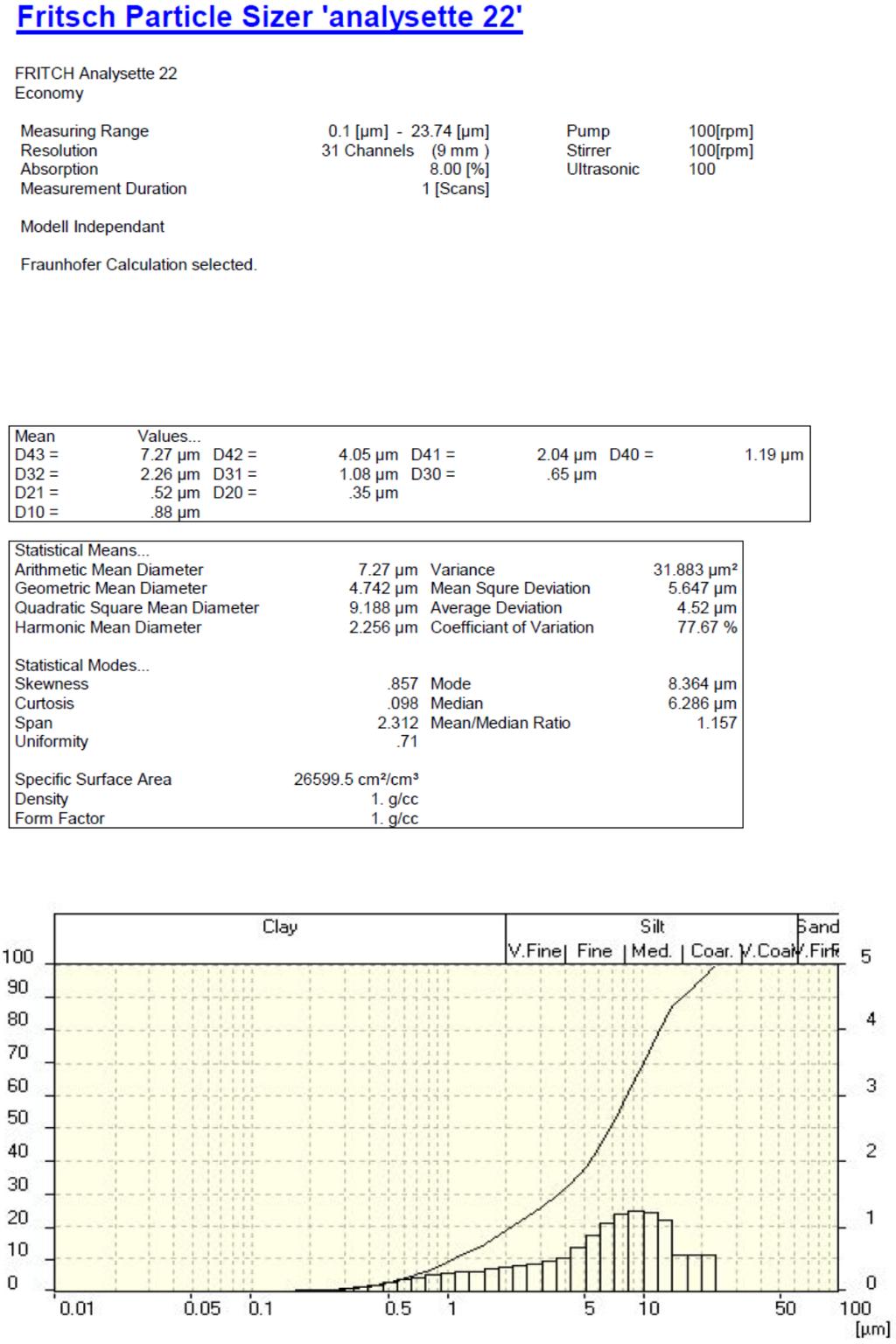
Task: Click the ".71" uniformity value
Action: 407,742
